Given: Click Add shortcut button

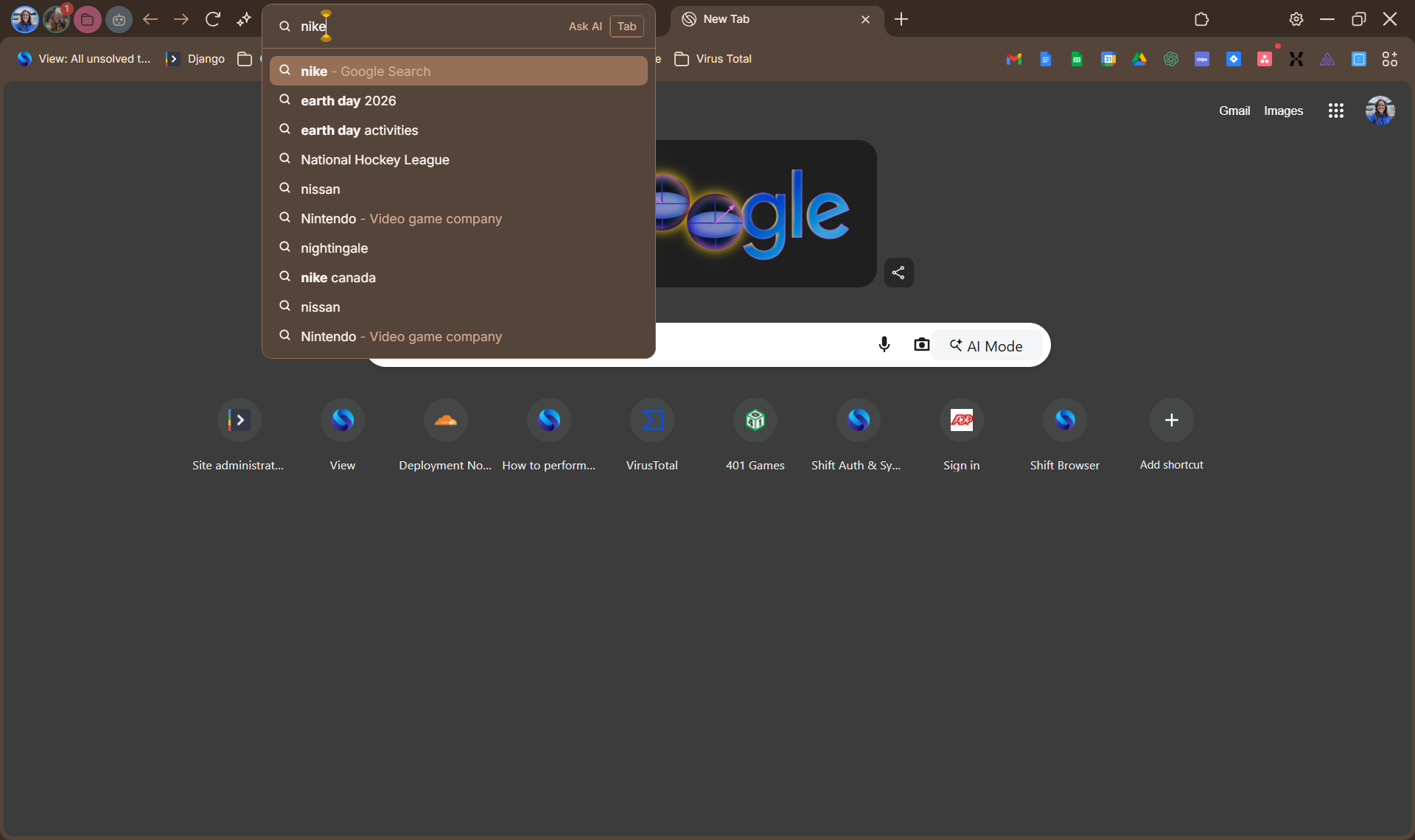Looking at the screenshot, I should tap(1171, 435).
